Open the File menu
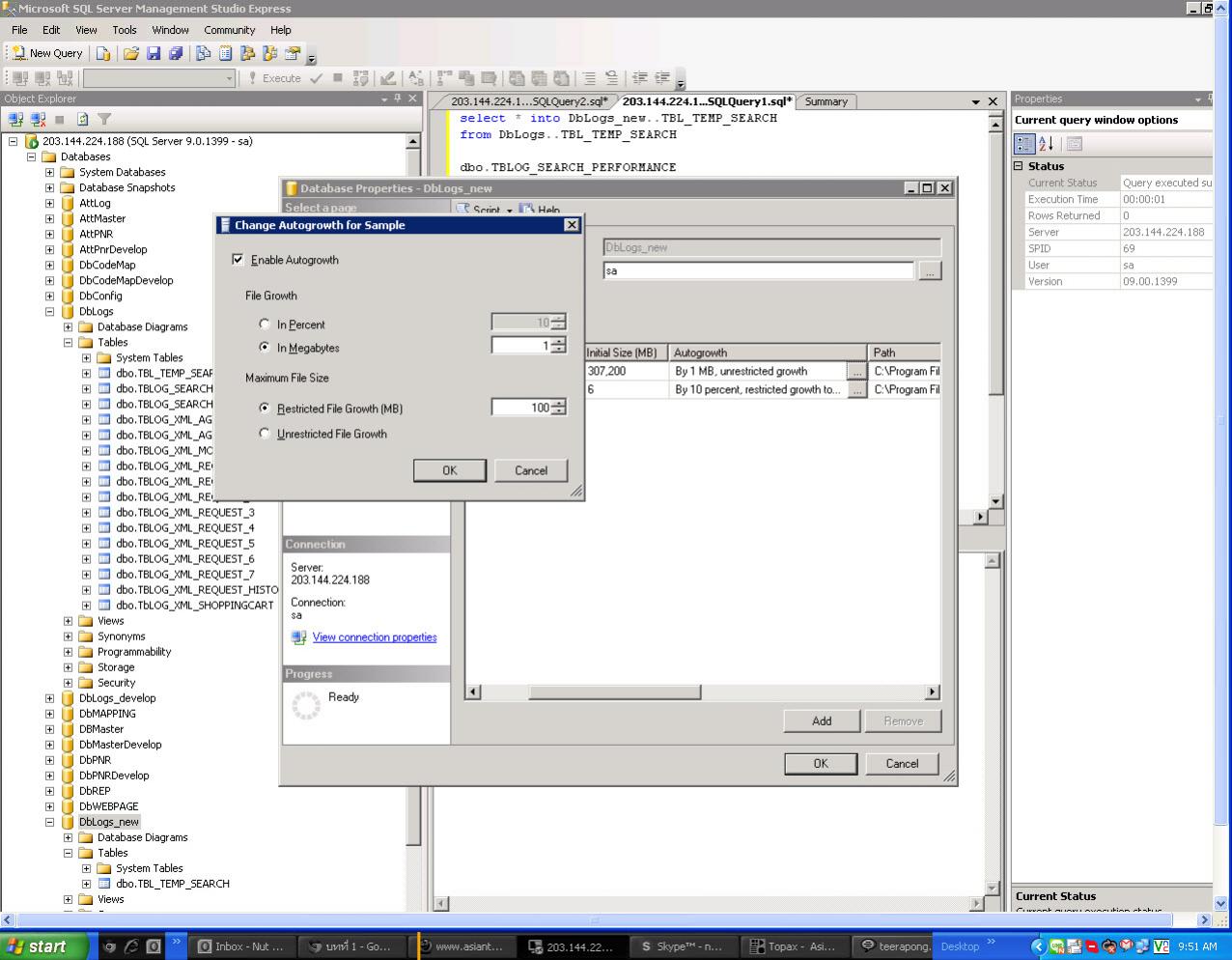 tap(19, 30)
